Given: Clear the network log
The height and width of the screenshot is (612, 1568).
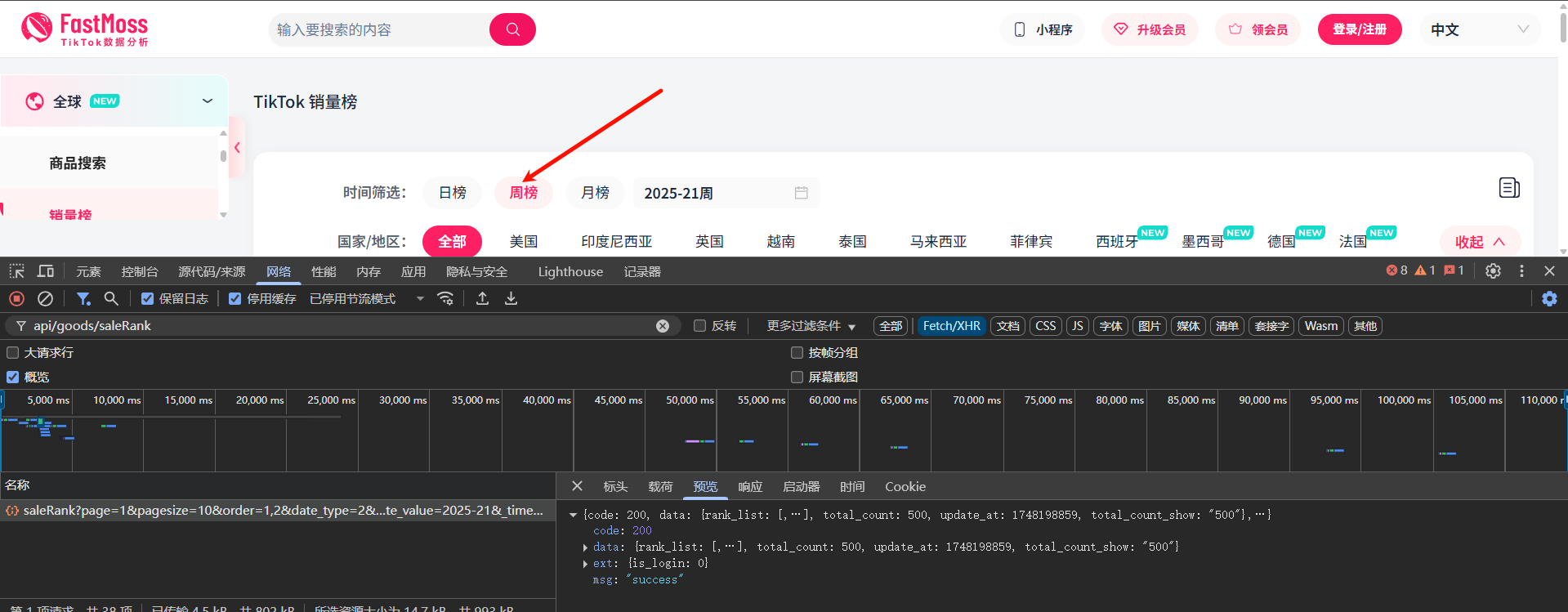Looking at the screenshot, I should point(46,299).
